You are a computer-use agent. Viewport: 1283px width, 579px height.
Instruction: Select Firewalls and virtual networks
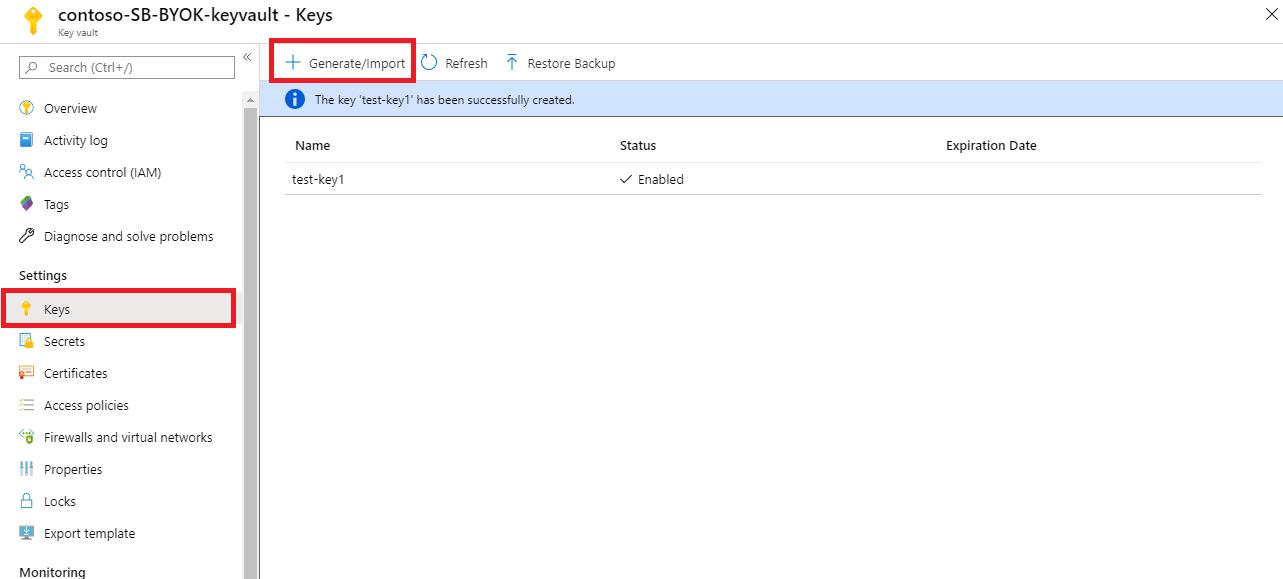pyautogui.click(x=127, y=437)
